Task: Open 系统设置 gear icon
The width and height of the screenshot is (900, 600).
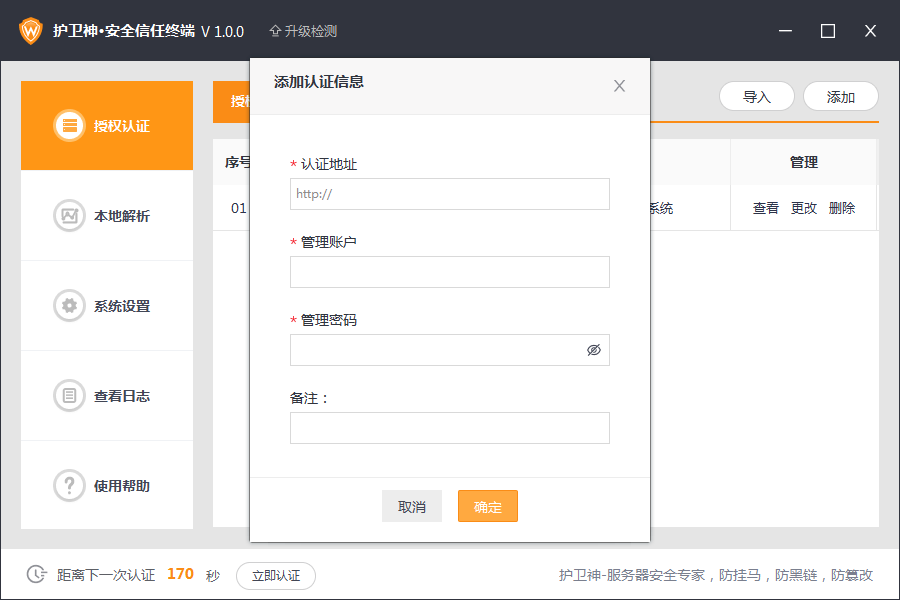Action: click(69, 306)
